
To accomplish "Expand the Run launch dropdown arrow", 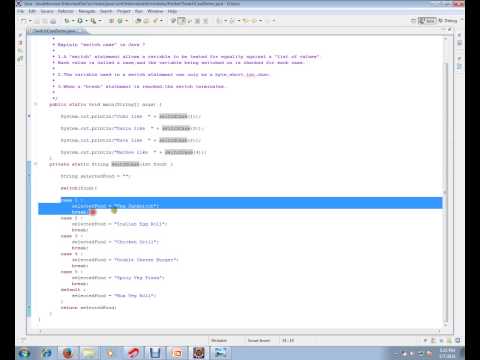I will tap(86, 21).
